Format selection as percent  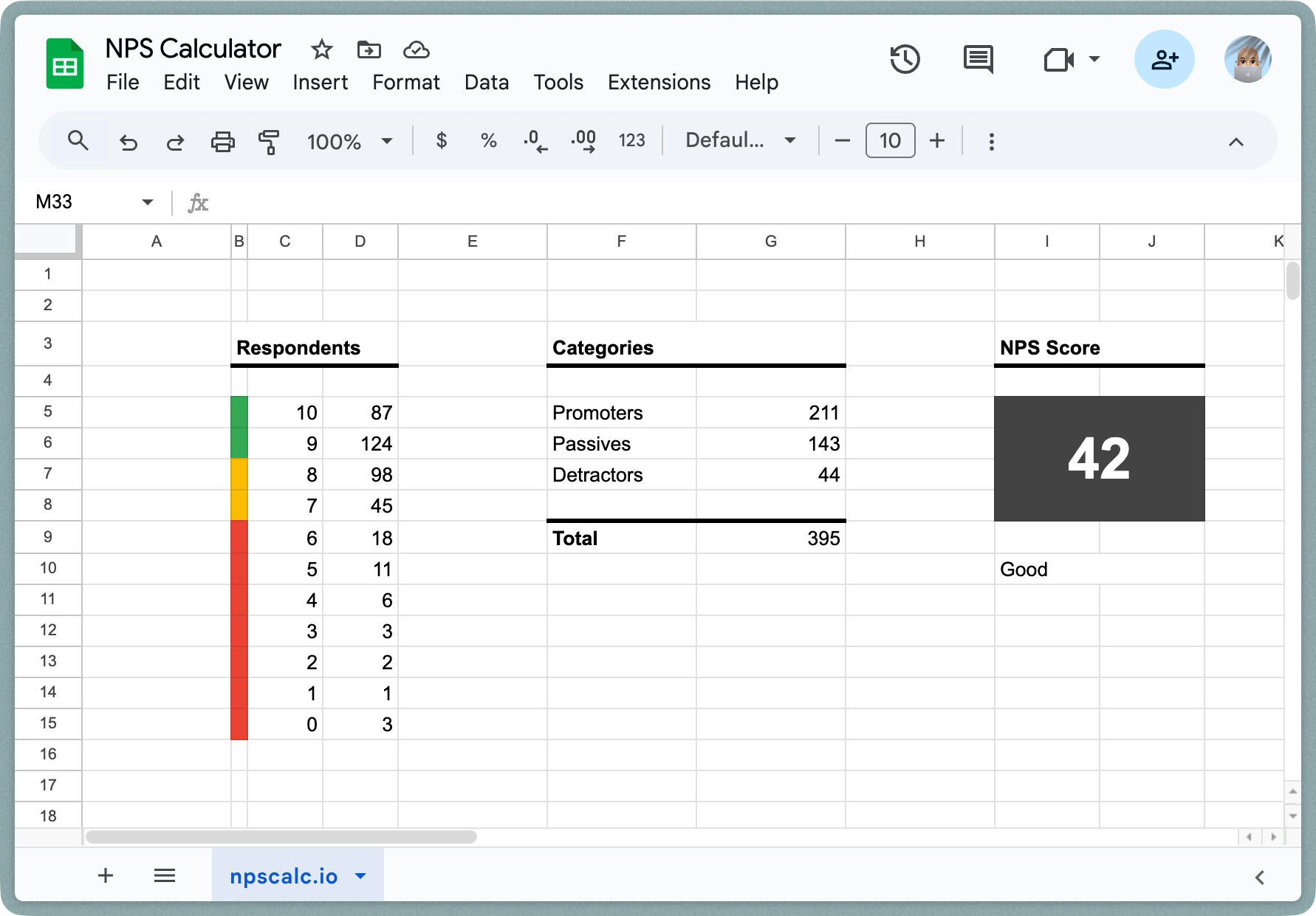point(487,140)
